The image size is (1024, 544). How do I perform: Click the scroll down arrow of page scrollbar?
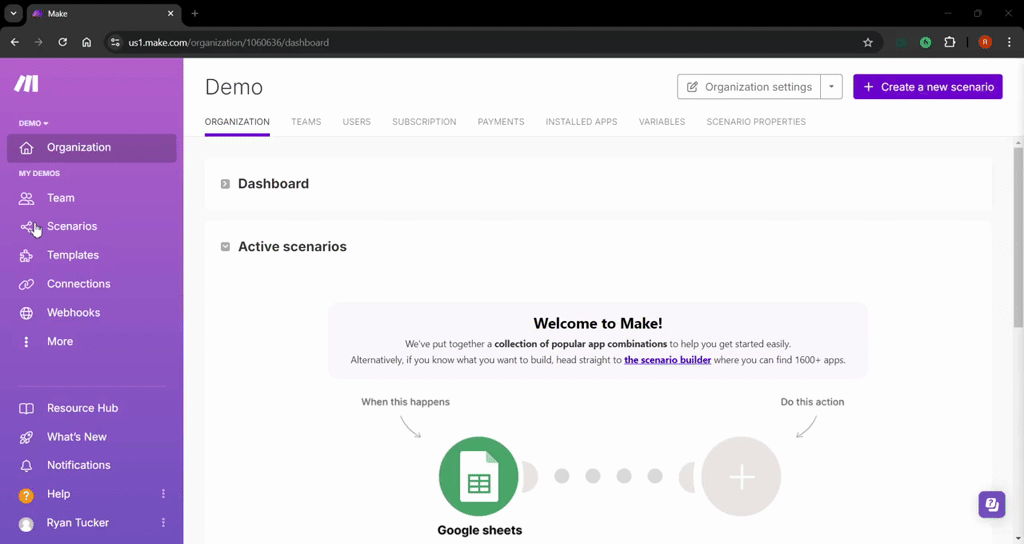click(x=1018, y=538)
